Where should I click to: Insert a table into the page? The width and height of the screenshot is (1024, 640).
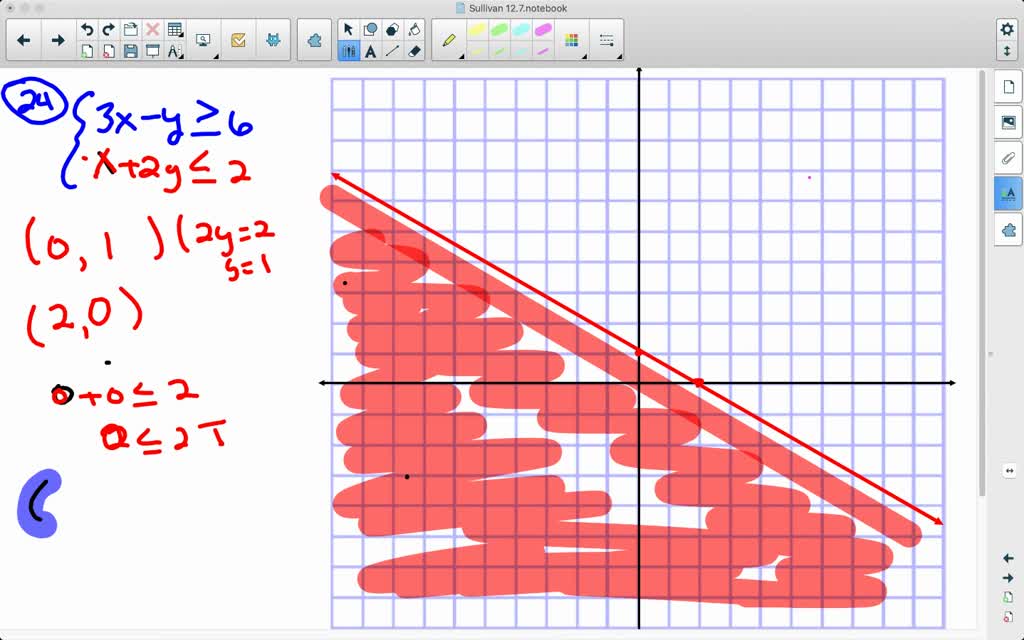click(x=175, y=29)
